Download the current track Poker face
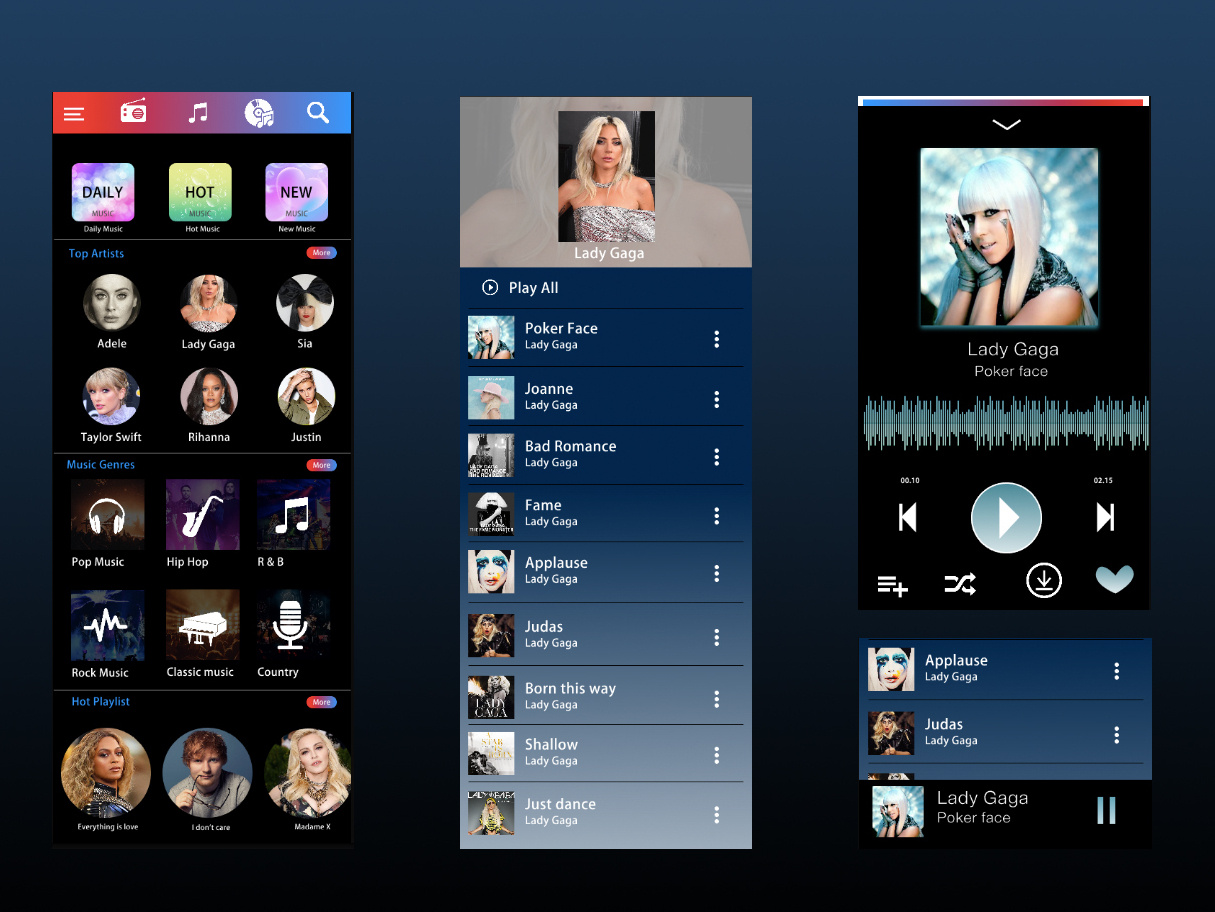 [x=1044, y=580]
